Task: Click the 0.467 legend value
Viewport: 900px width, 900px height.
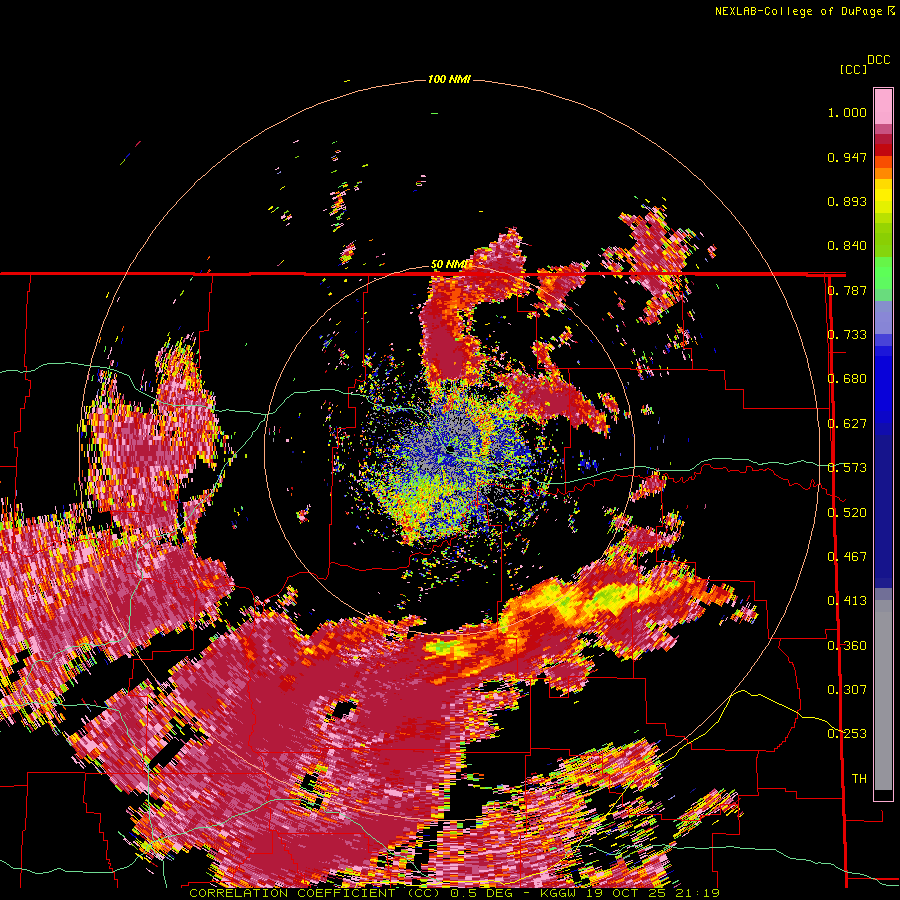Action: 847,557
